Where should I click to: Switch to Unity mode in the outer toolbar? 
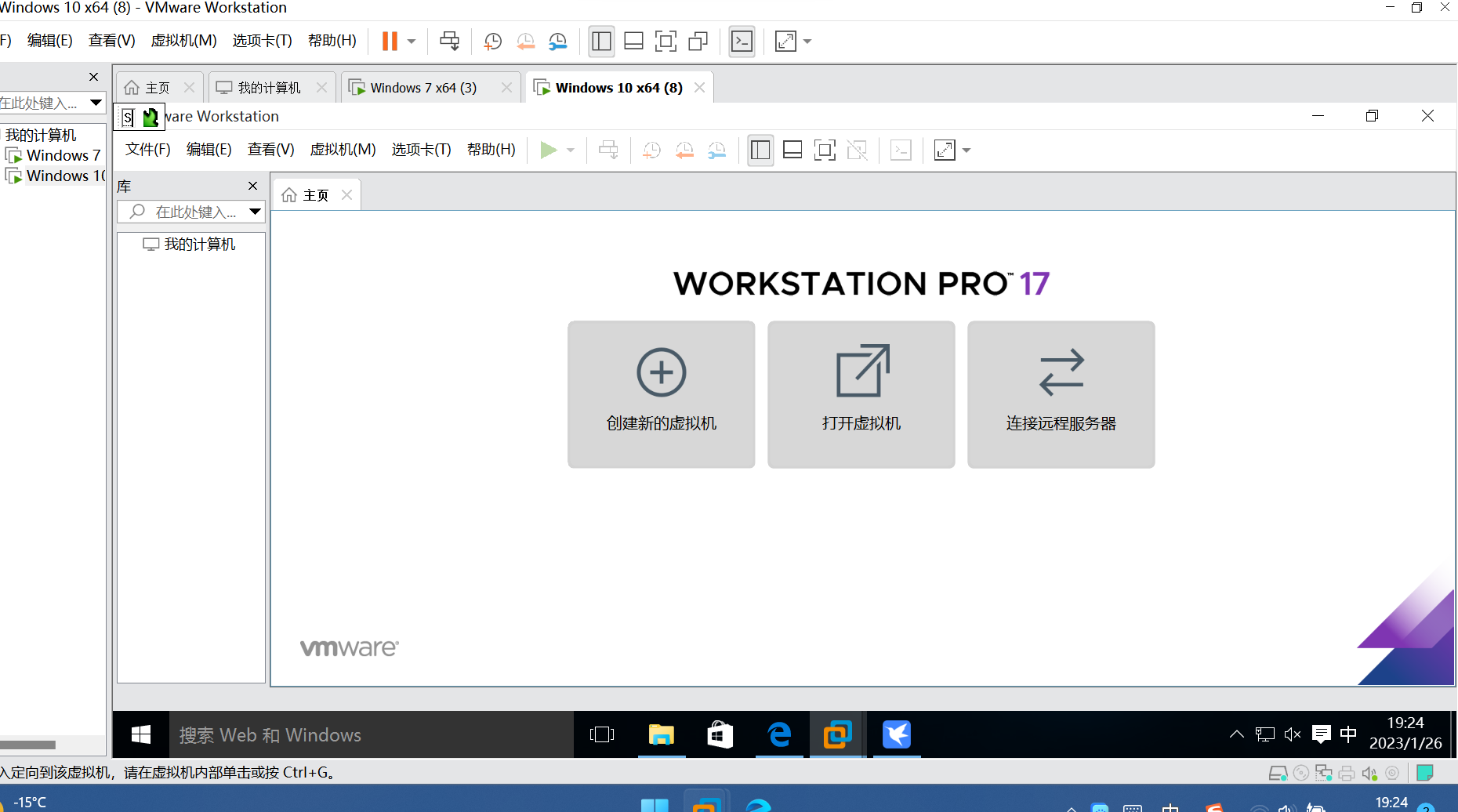tap(698, 41)
